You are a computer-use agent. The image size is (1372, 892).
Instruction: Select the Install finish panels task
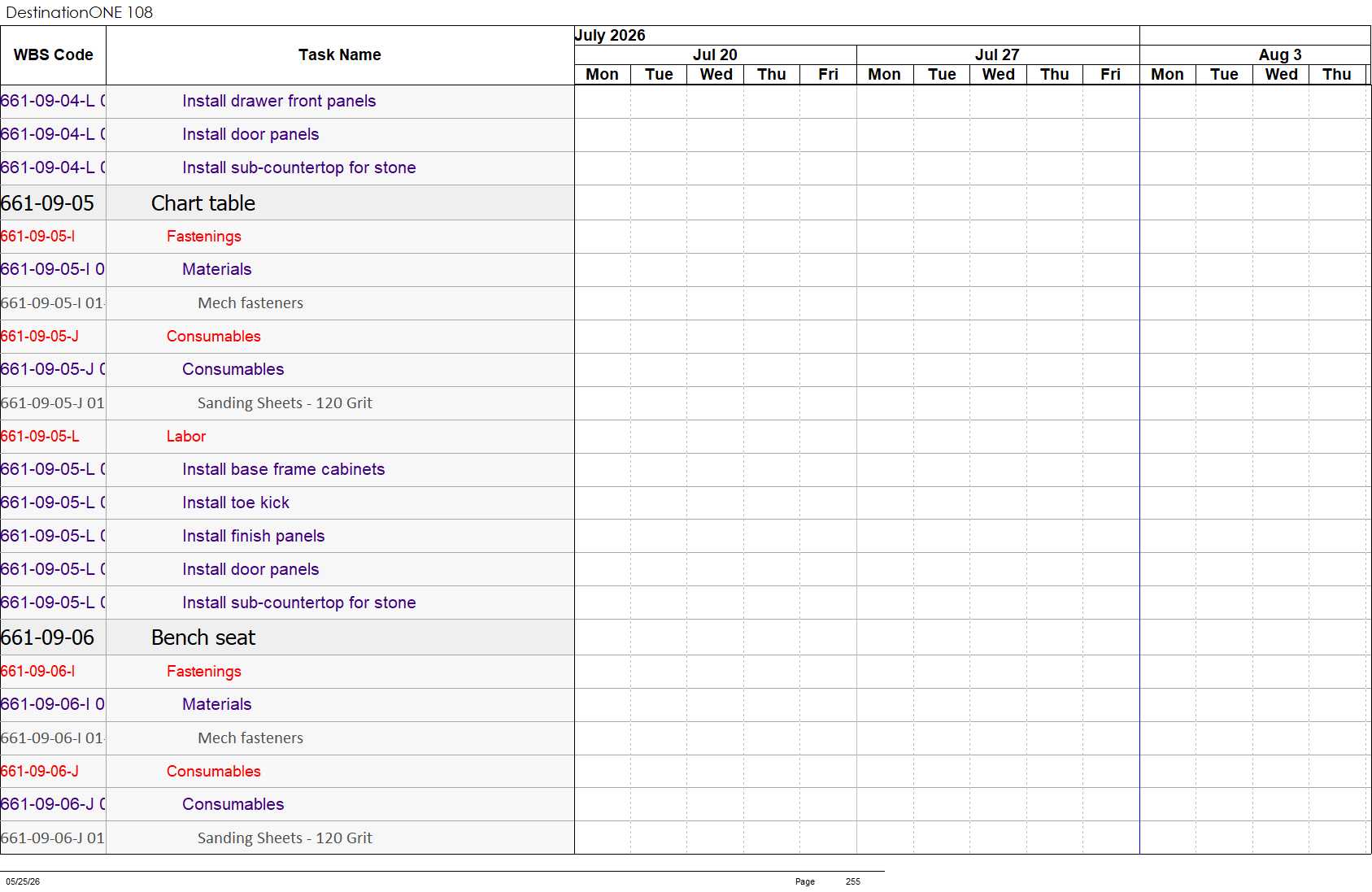click(254, 536)
